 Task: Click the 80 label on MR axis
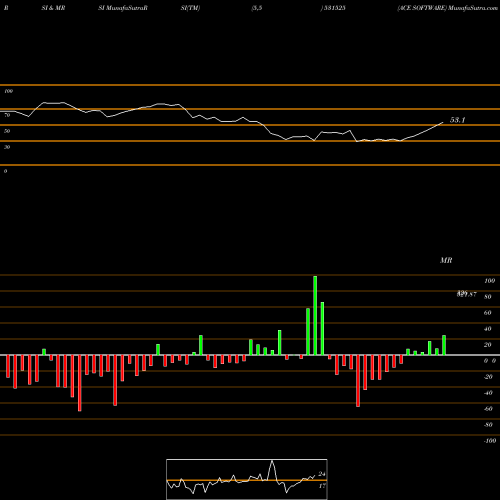click(x=488, y=297)
